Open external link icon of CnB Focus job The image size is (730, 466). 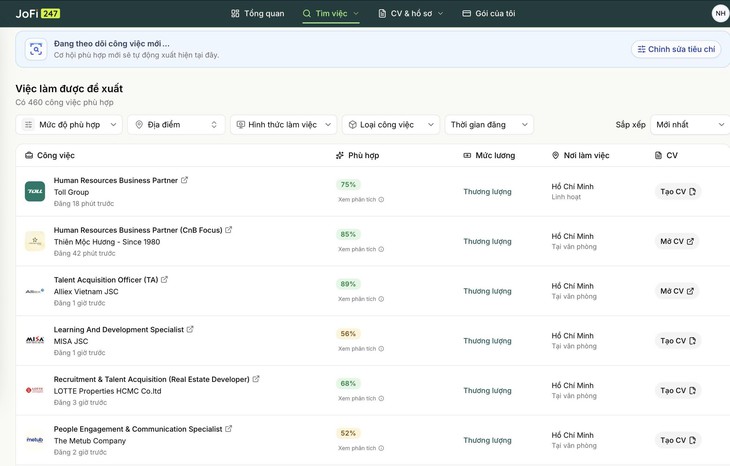229,230
